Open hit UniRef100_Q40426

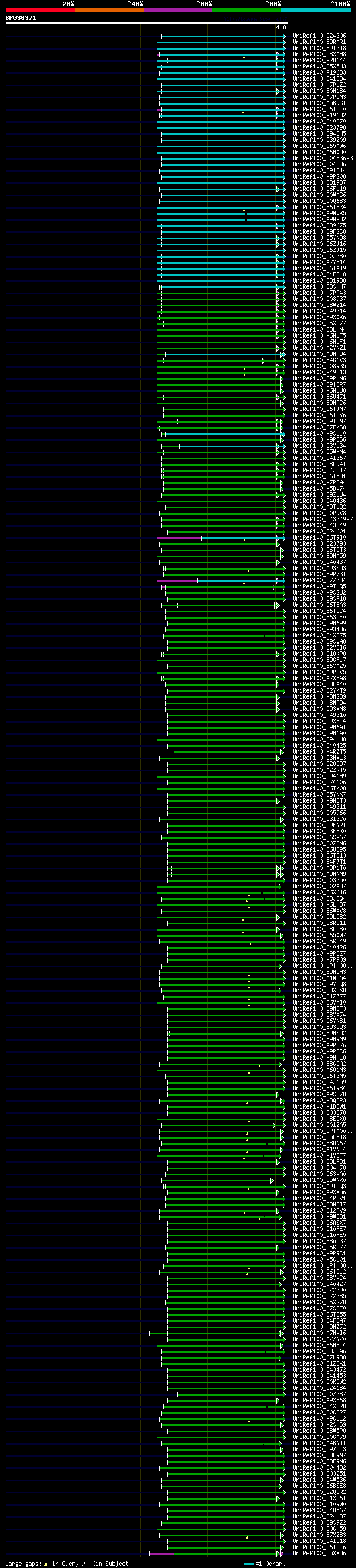pyautogui.click(x=319, y=948)
